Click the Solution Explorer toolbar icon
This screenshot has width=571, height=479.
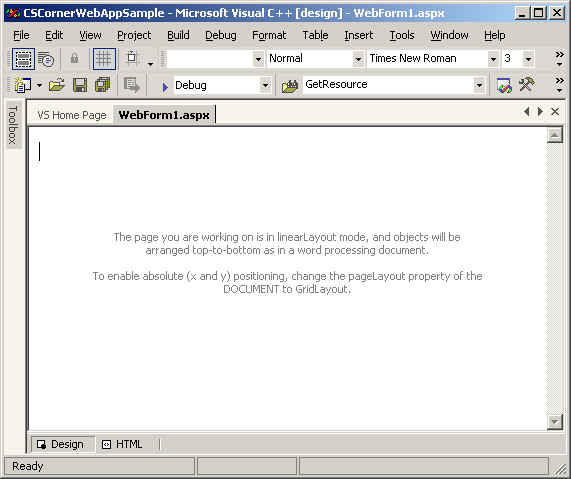click(504, 85)
